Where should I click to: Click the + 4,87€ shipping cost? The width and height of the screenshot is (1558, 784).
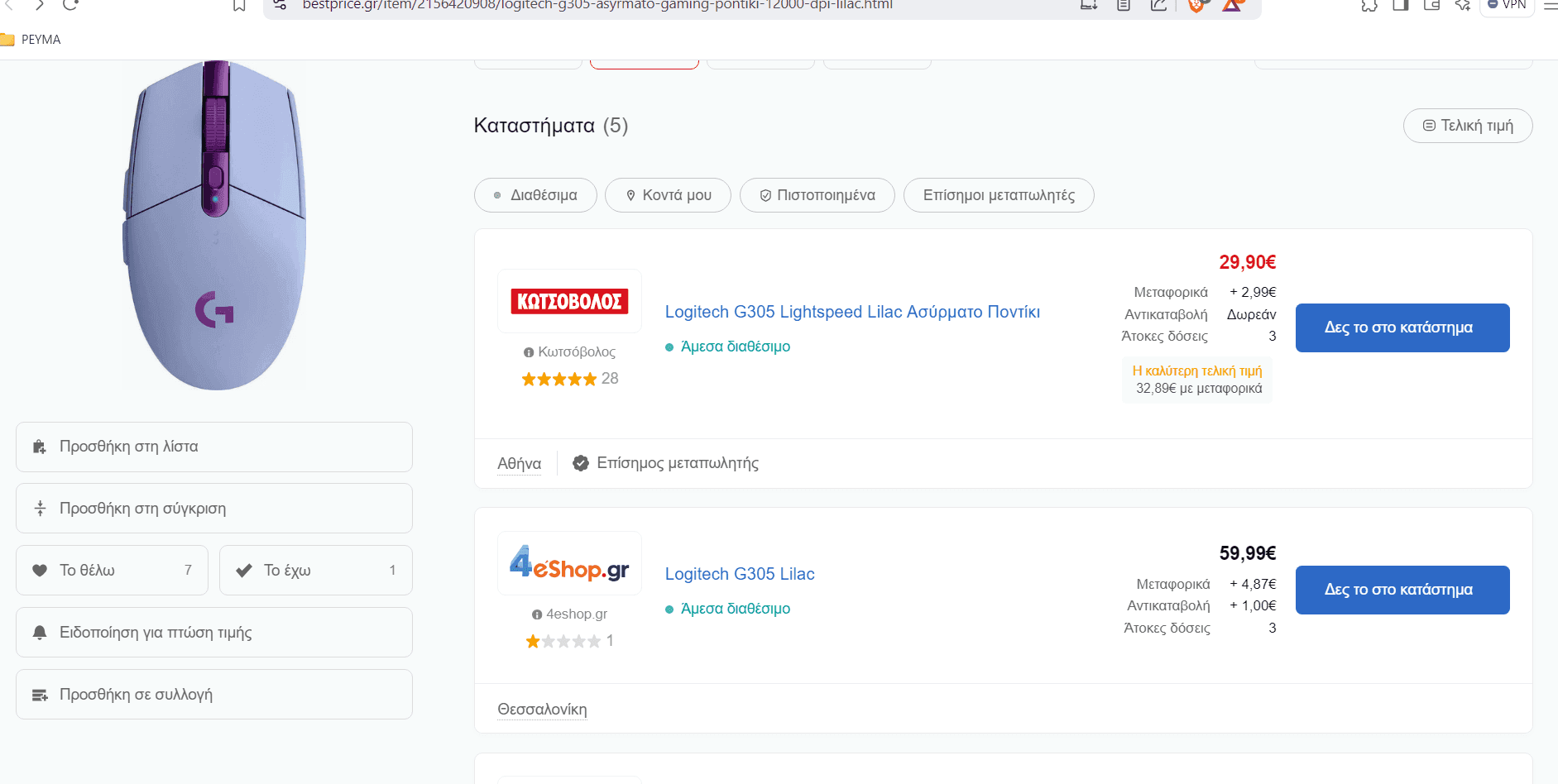pyautogui.click(x=1253, y=584)
